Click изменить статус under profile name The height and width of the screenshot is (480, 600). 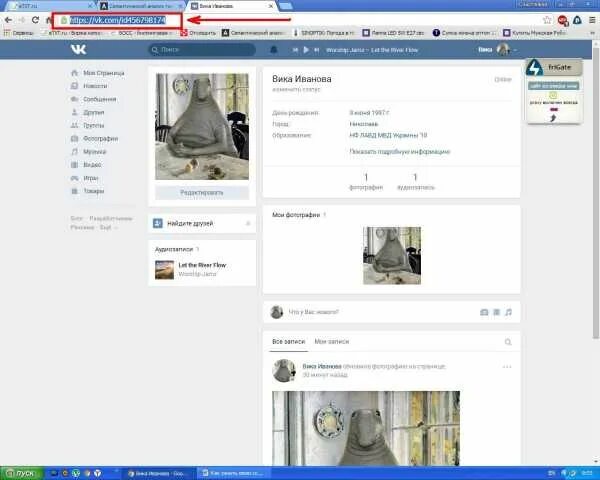[x=296, y=90]
